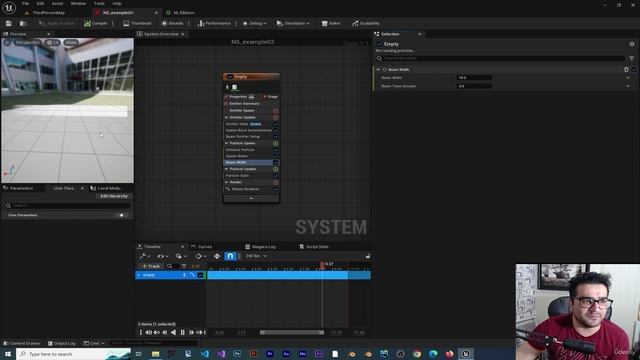Open the Asset menu
Image resolution: width=640 pixels, height=360 pixels.
coord(58,3)
